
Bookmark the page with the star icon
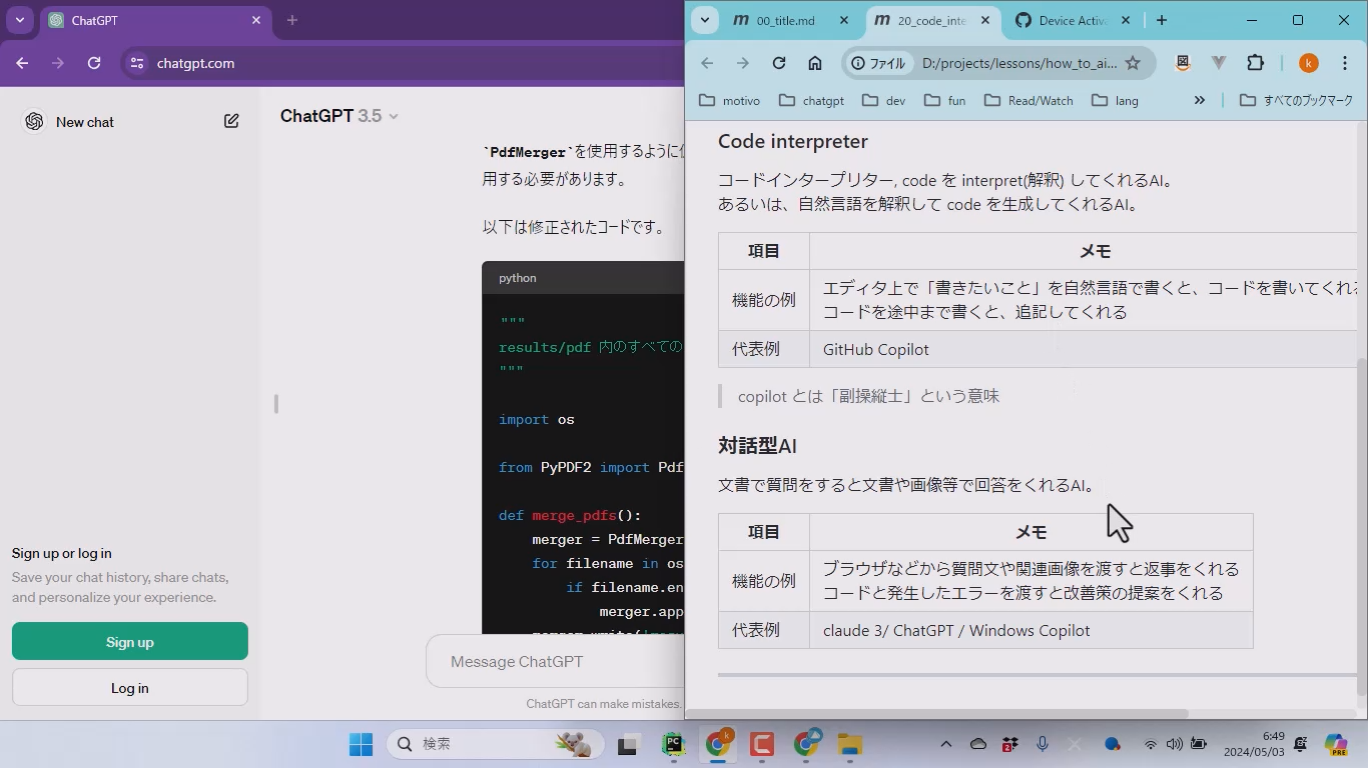coord(1131,62)
